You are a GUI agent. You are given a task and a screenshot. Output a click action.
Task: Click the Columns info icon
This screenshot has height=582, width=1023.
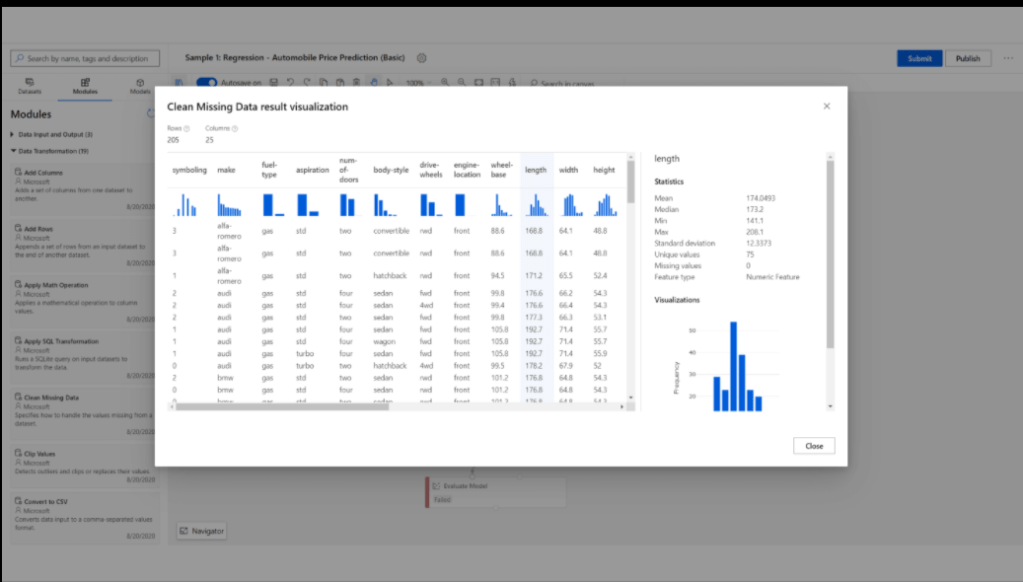click(235, 128)
